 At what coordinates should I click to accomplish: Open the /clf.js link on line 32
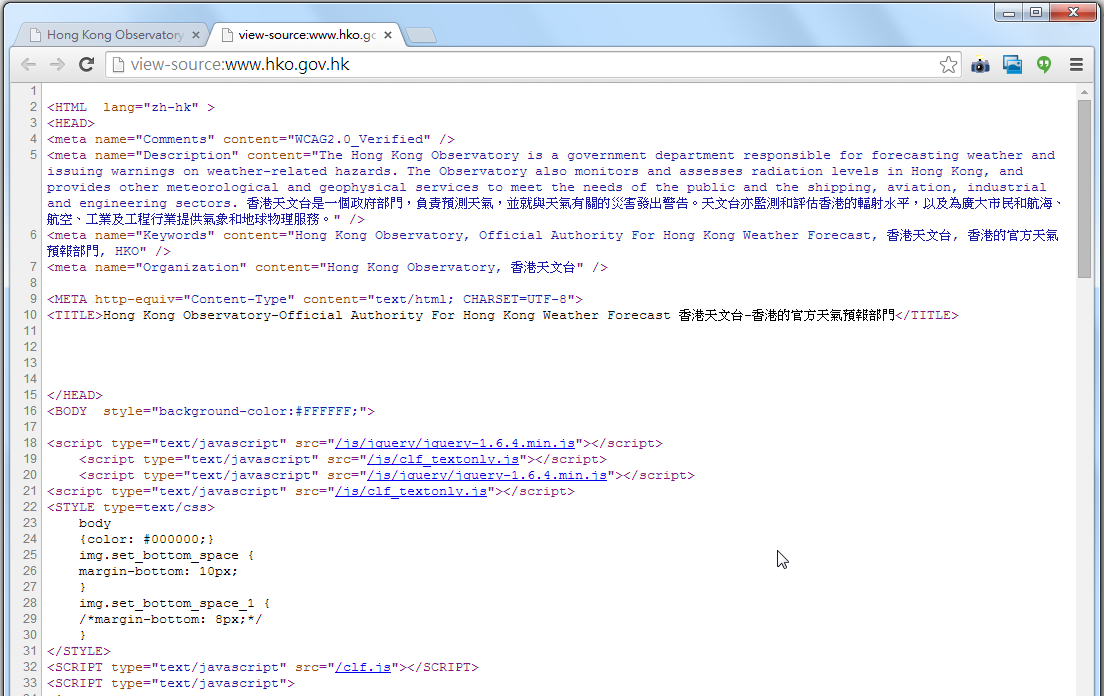coord(363,667)
